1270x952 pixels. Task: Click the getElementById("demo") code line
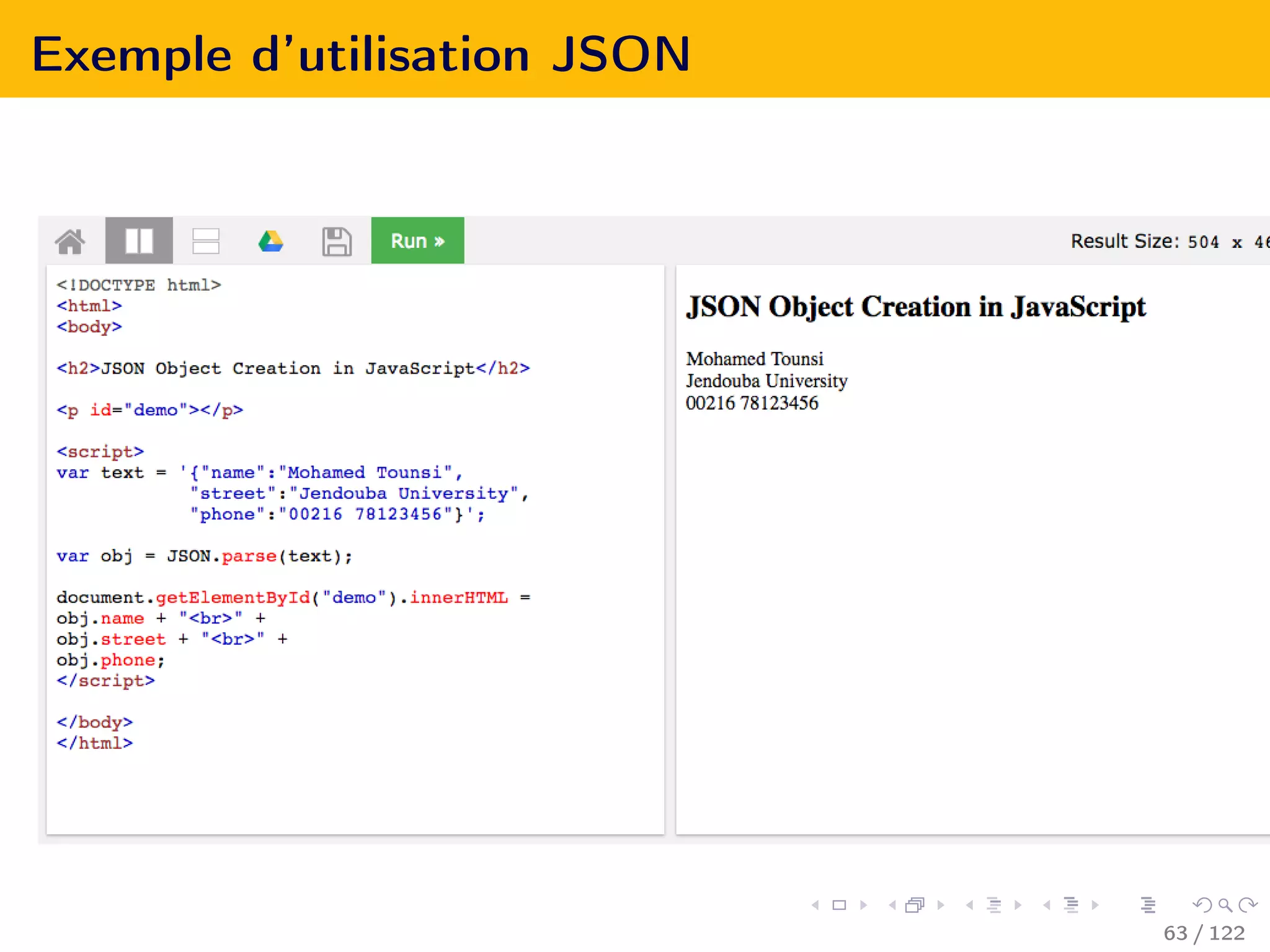click(x=293, y=597)
